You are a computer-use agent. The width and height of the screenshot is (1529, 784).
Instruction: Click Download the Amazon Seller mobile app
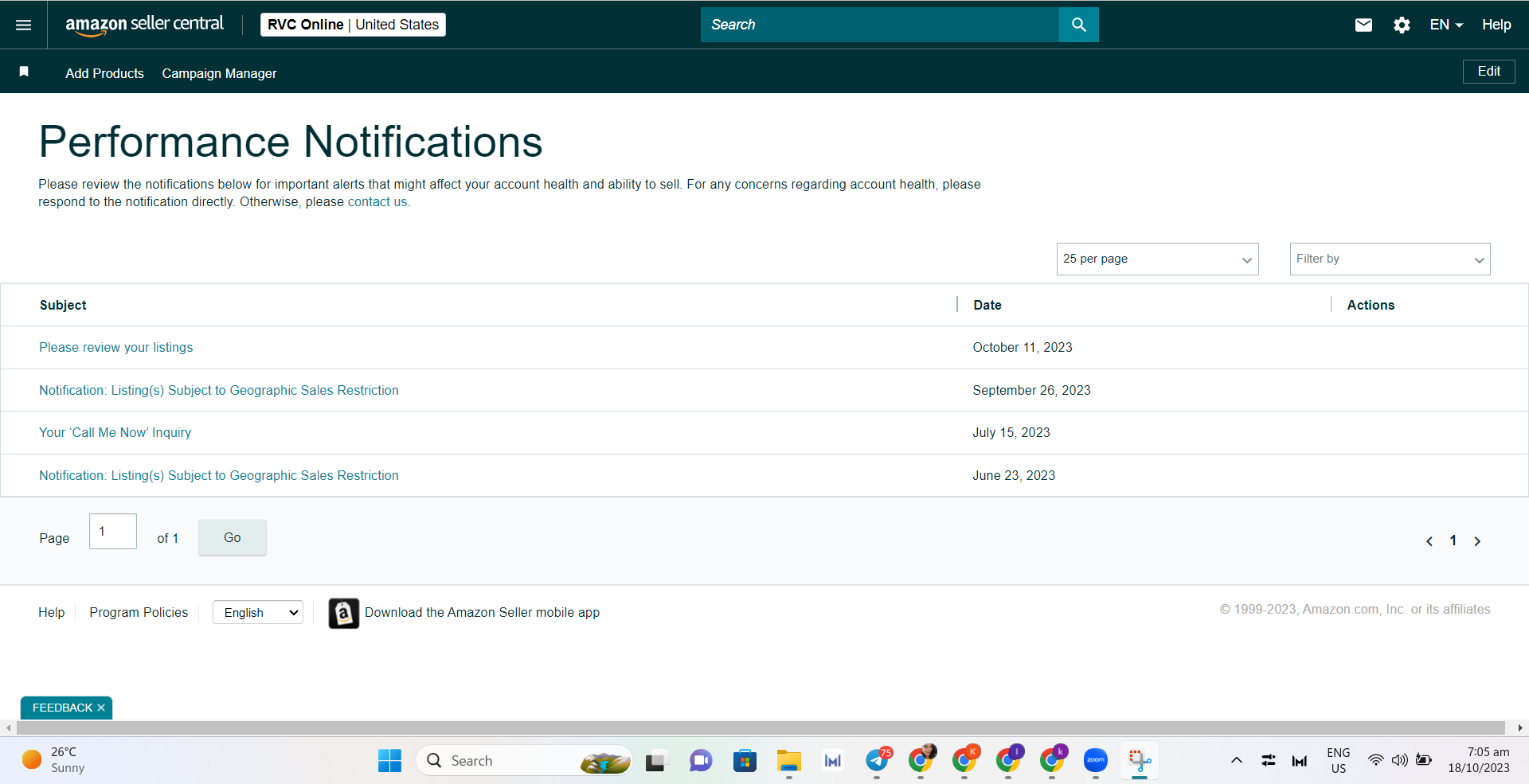[x=482, y=613]
